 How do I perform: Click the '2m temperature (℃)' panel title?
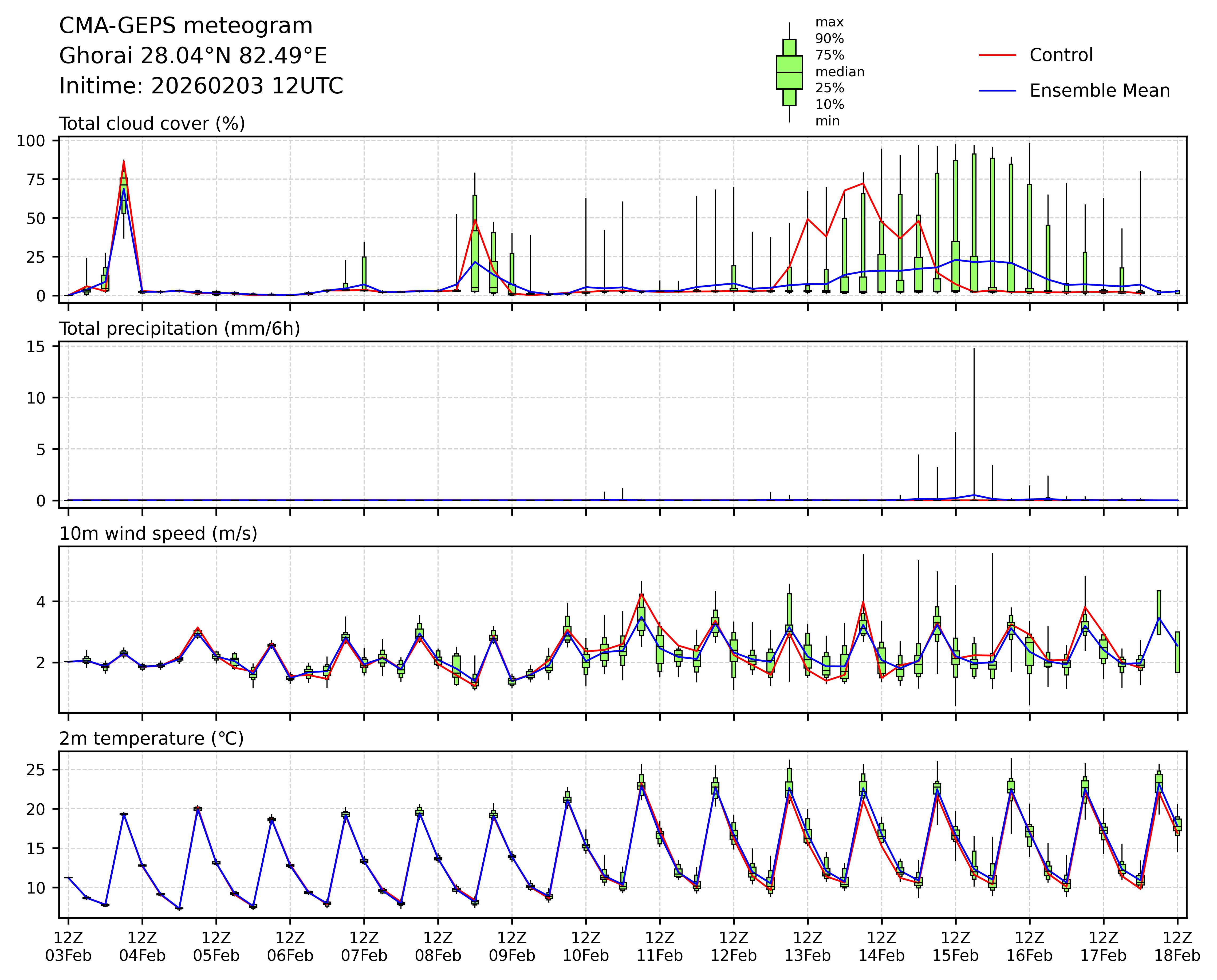point(151,738)
